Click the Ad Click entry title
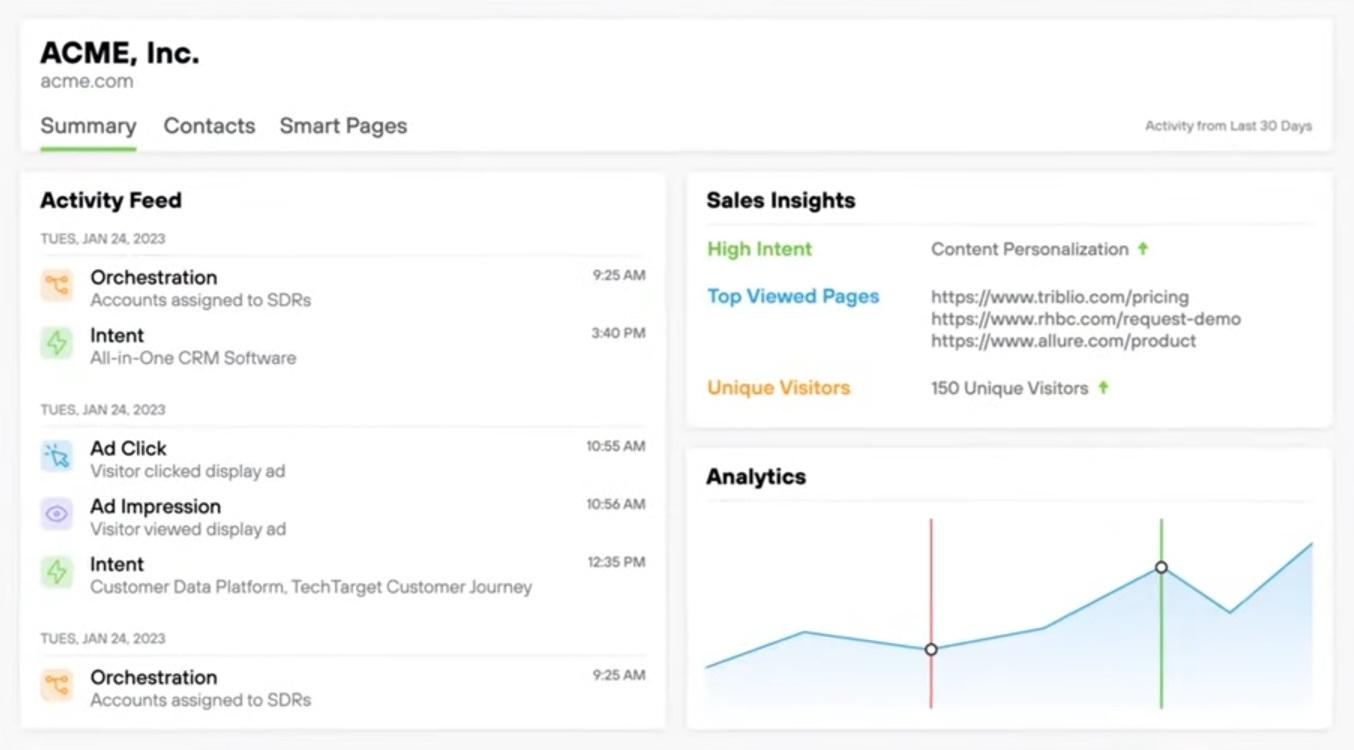Screen dimensions: 1354x750 point(128,448)
